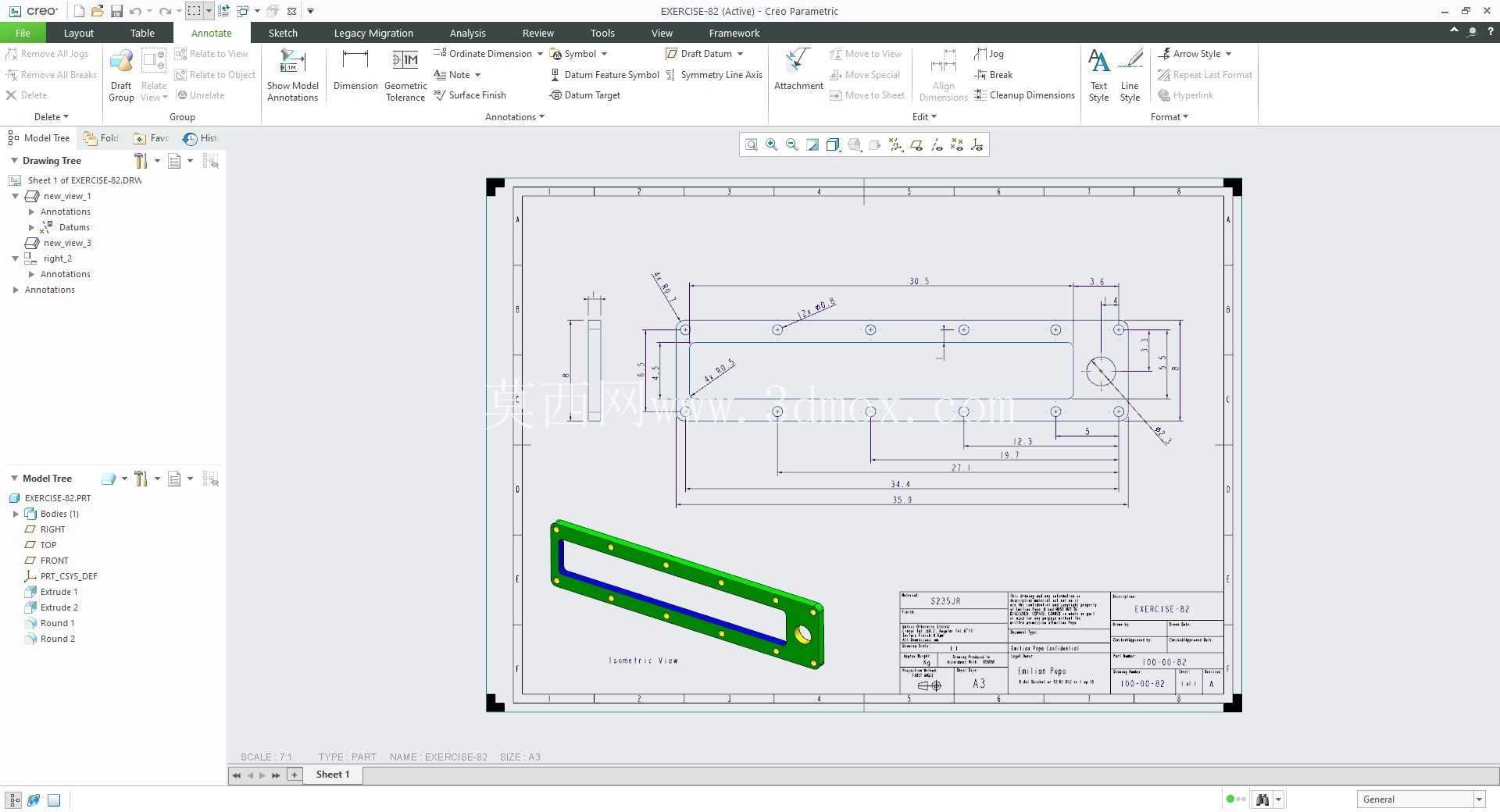This screenshot has width=1500, height=812.
Task: Open the Framework ribbon tab
Action: click(734, 33)
